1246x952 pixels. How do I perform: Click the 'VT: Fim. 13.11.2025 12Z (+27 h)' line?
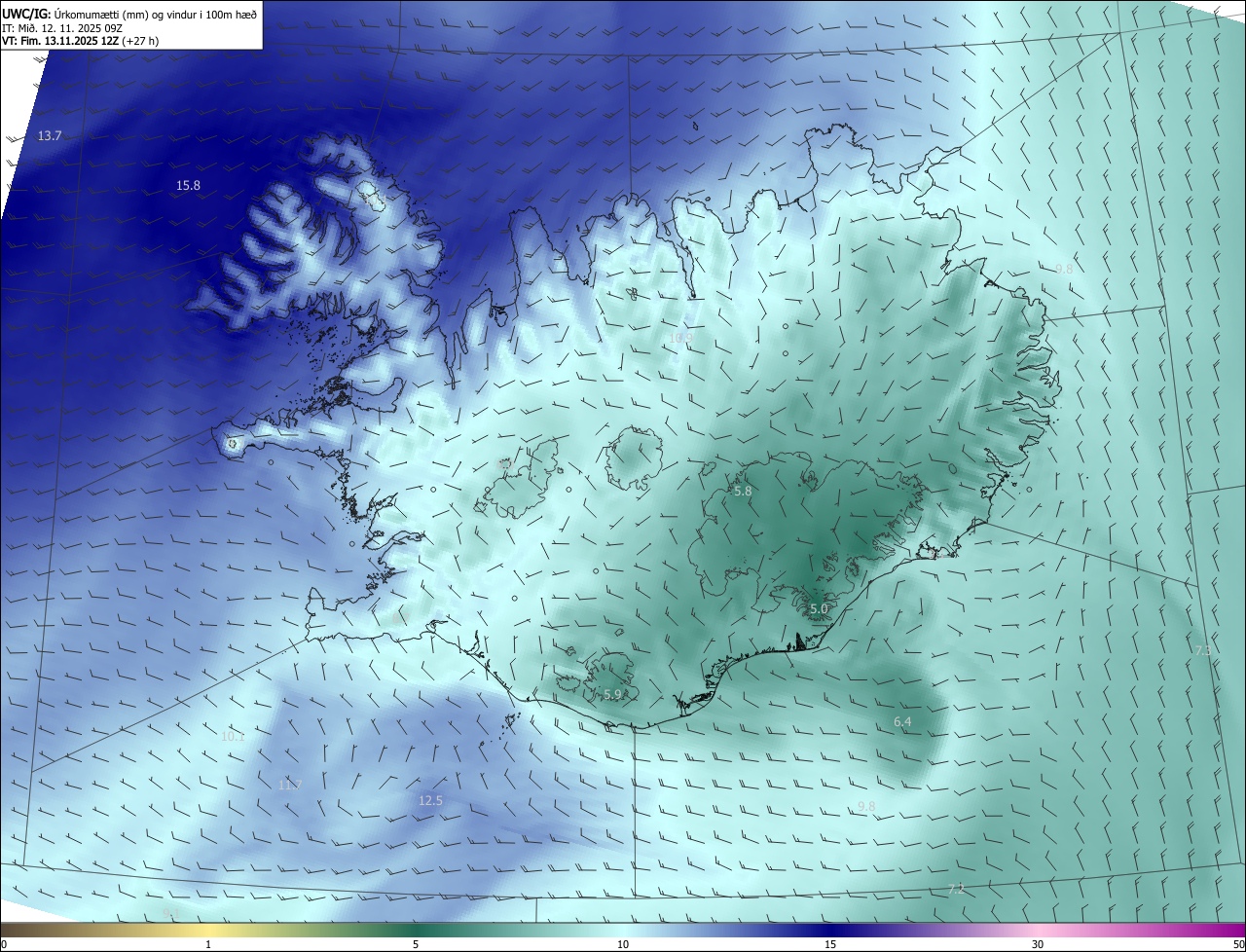click(80, 41)
